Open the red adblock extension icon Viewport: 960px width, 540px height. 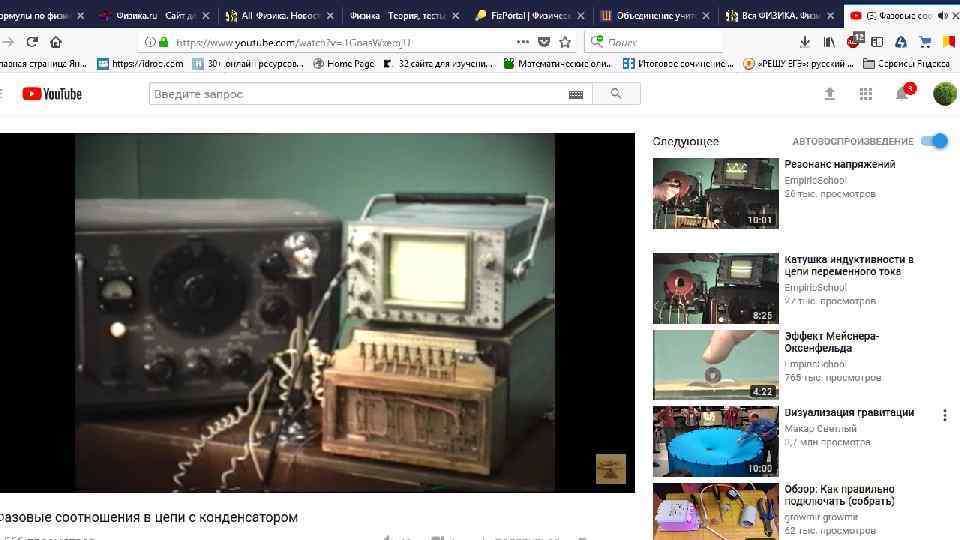coord(854,41)
